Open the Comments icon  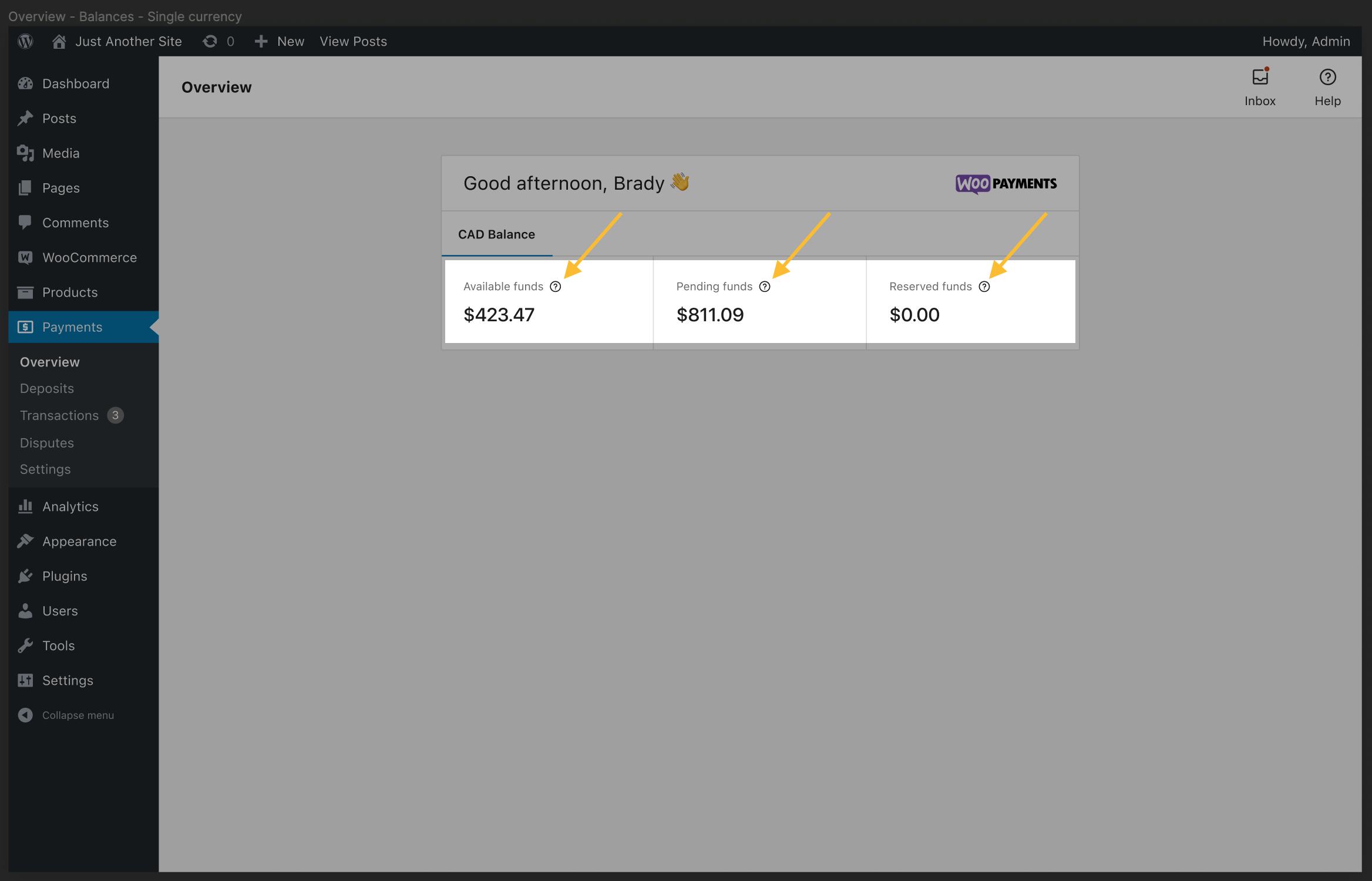click(26, 222)
